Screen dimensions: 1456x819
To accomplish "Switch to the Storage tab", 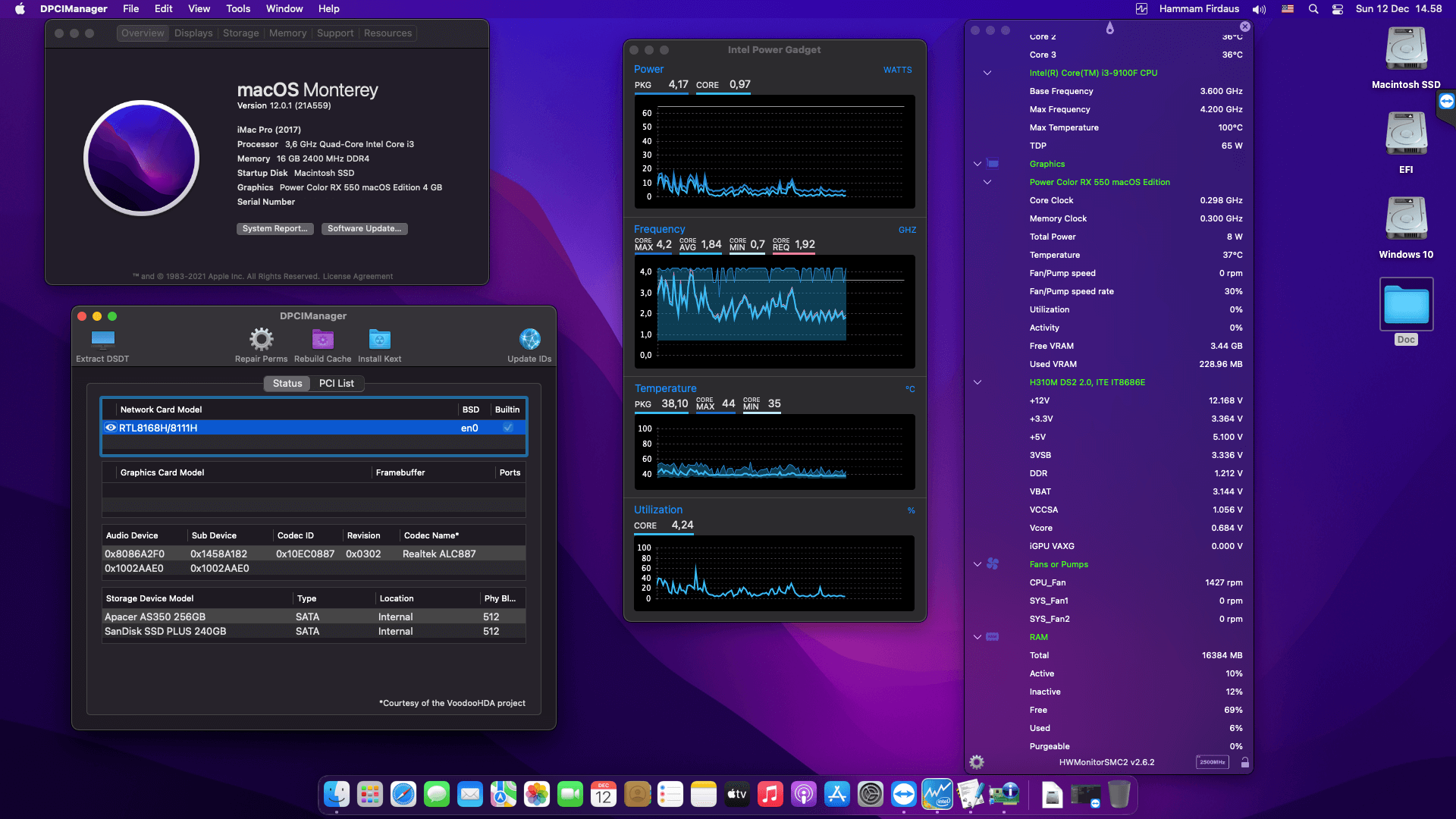I will coord(240,33).
